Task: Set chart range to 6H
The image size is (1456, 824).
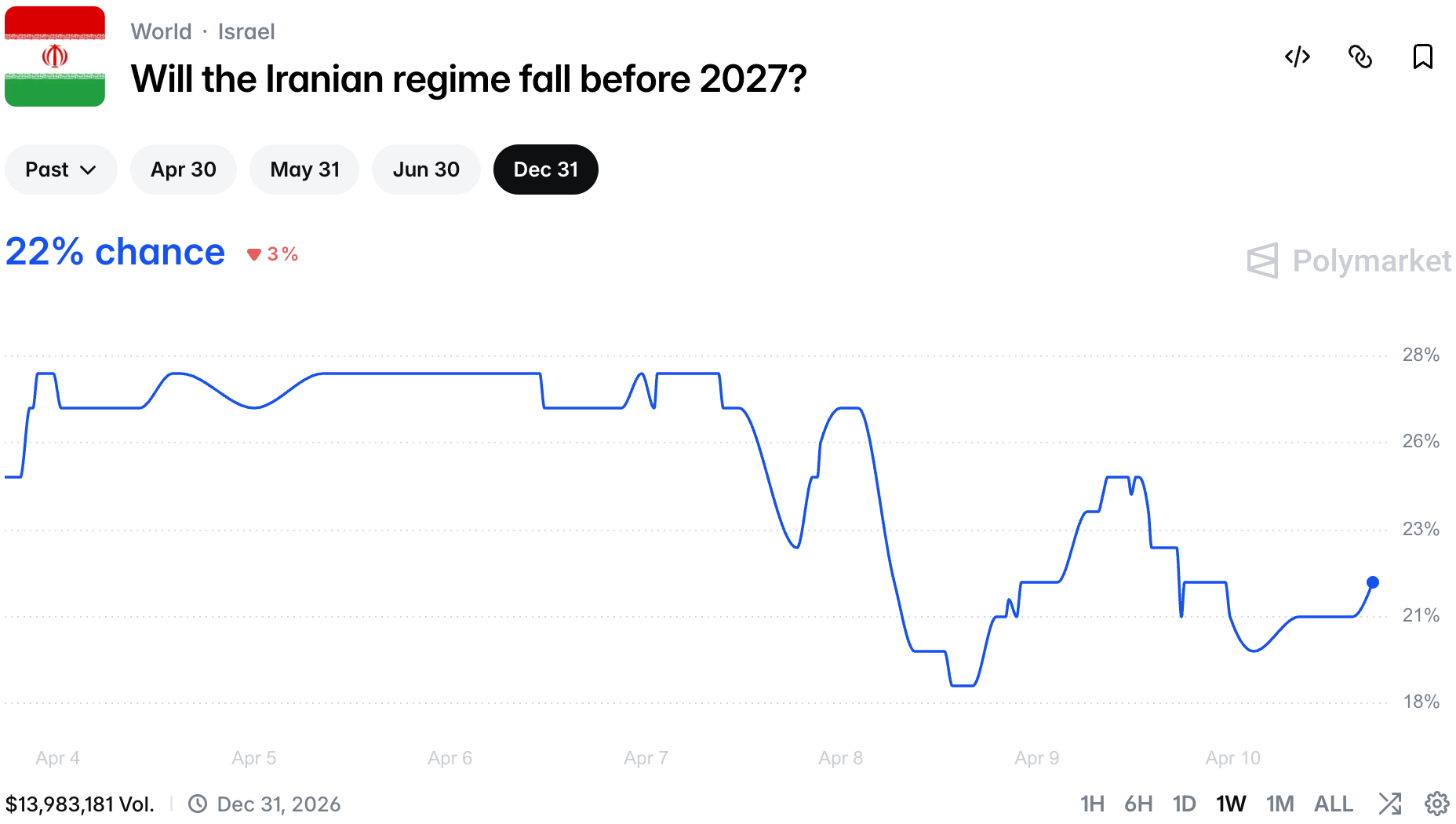Action: (x=1137, y=804)
